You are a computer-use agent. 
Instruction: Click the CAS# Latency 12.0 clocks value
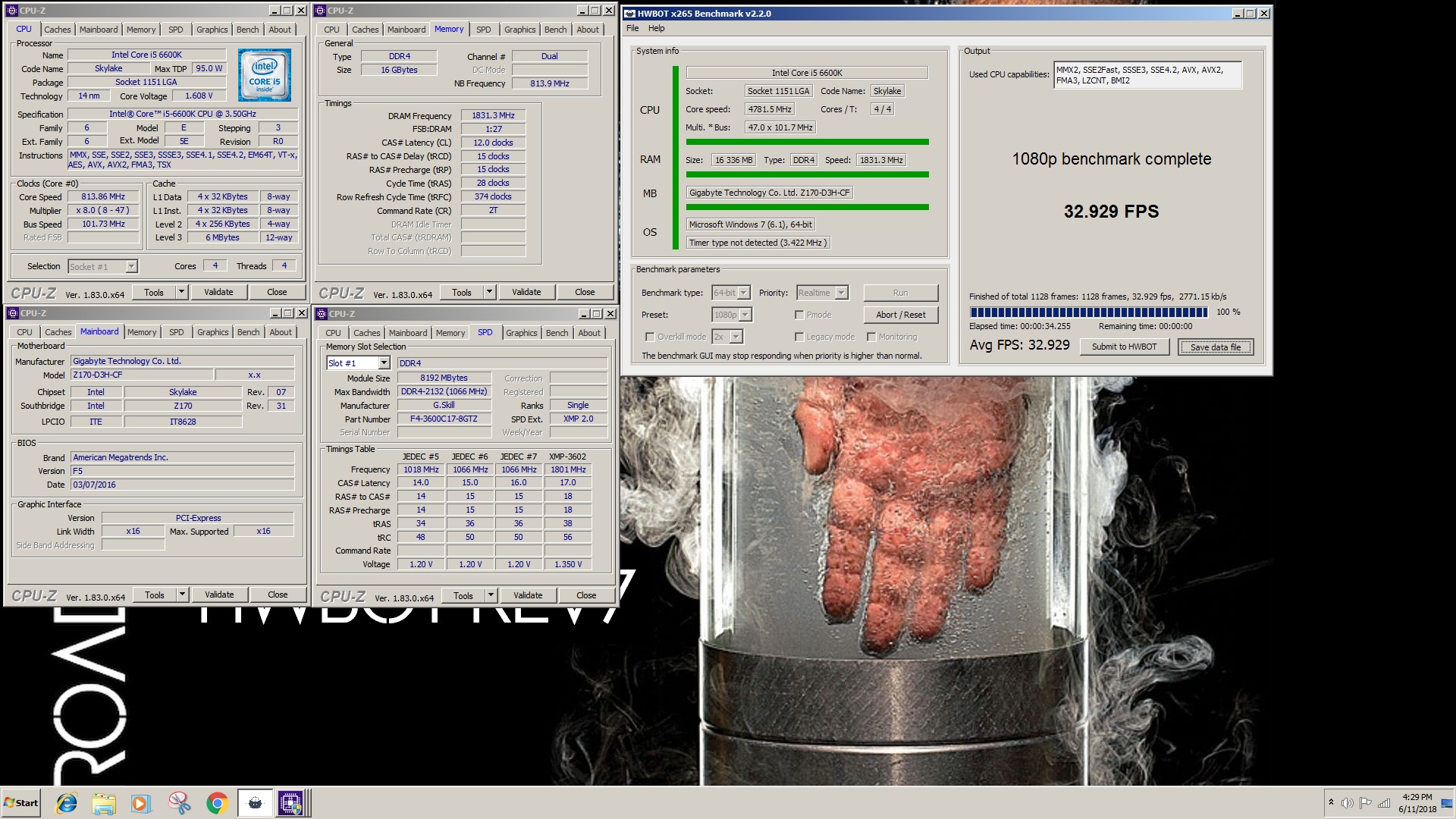pyautogui.click(x=493, y=143)
